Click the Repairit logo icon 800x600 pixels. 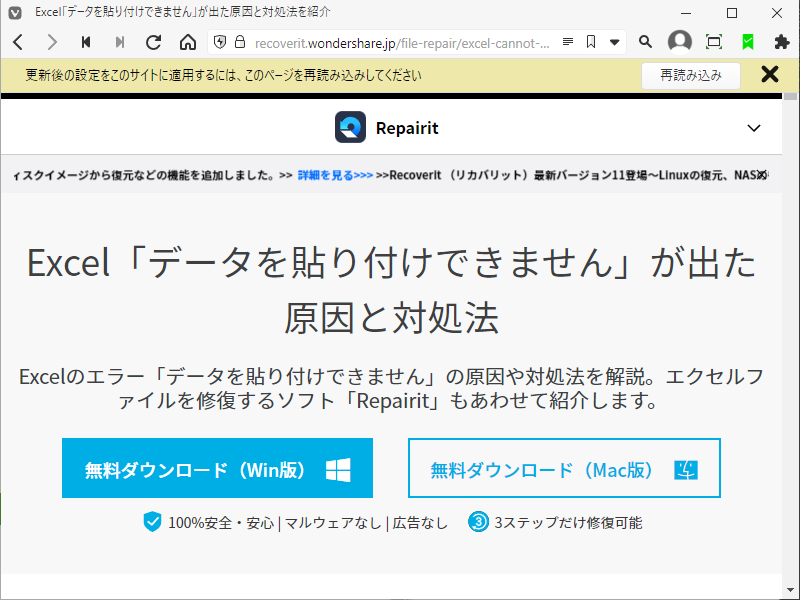click(350, 127)
